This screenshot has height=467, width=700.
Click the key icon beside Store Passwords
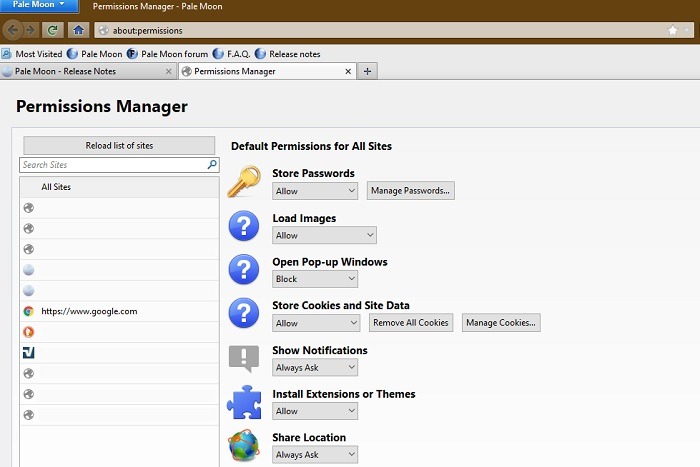[244, 182]
